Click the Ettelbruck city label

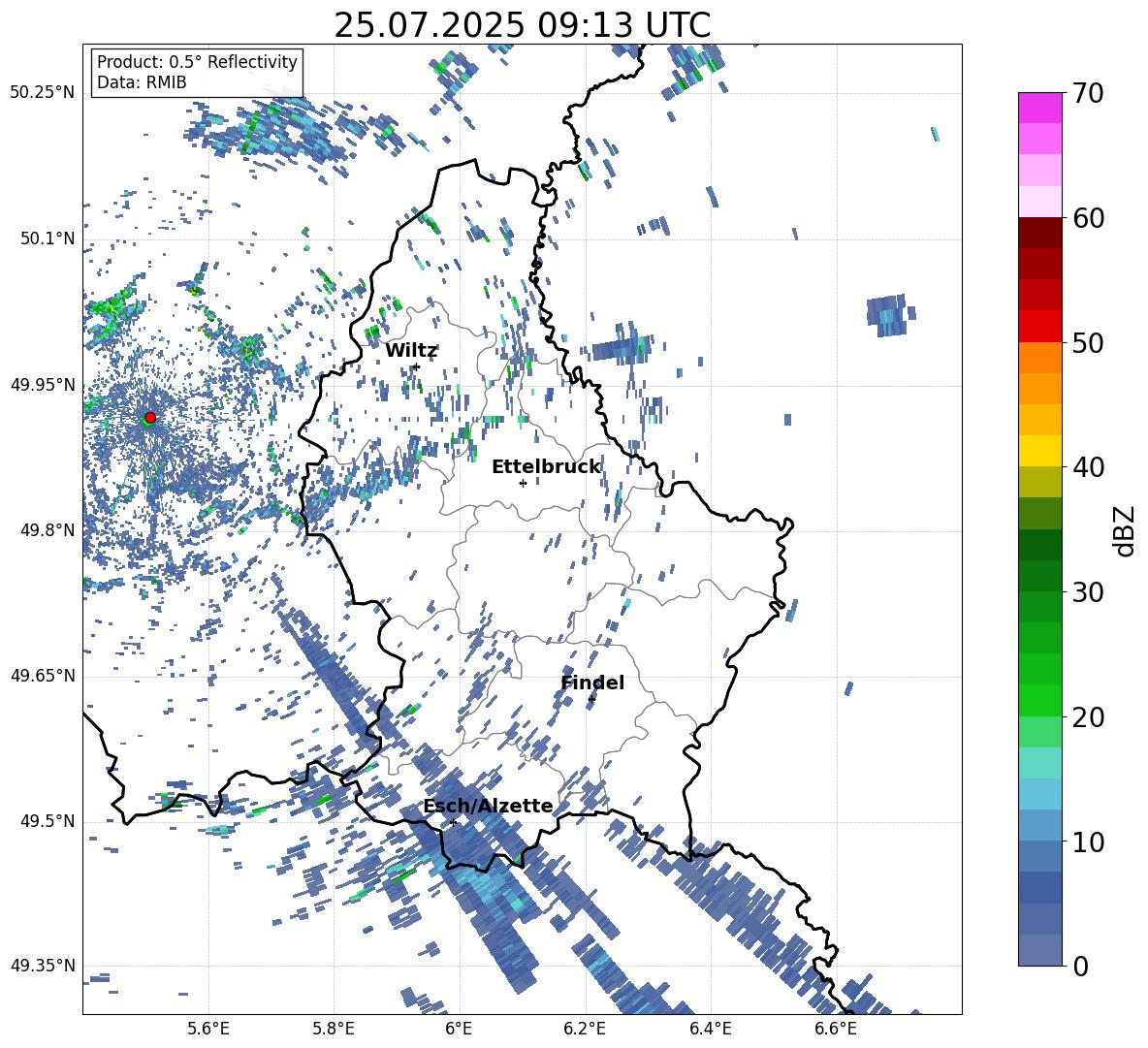[546, 467]
